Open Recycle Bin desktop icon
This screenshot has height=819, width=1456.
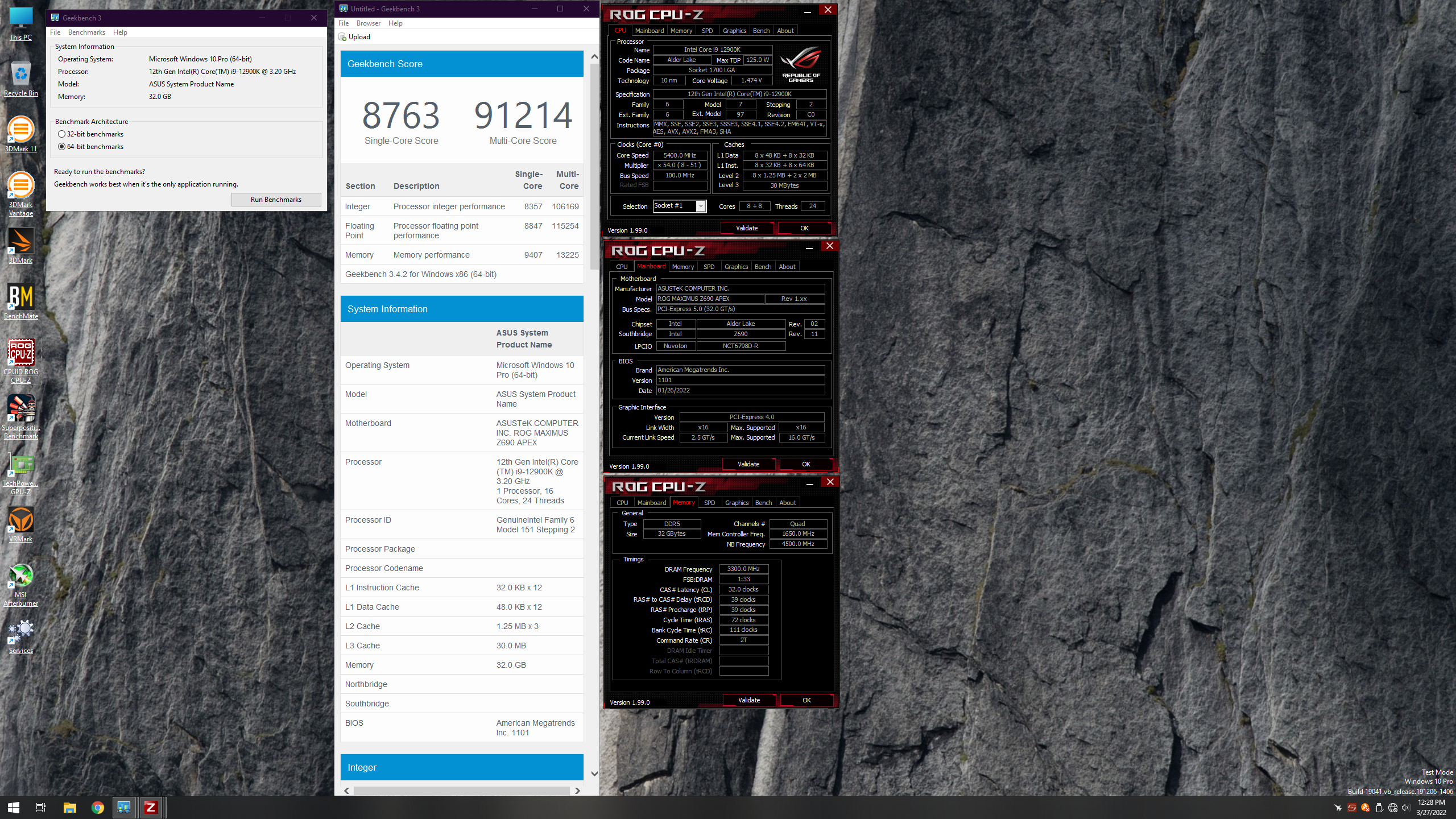(20, 78)
